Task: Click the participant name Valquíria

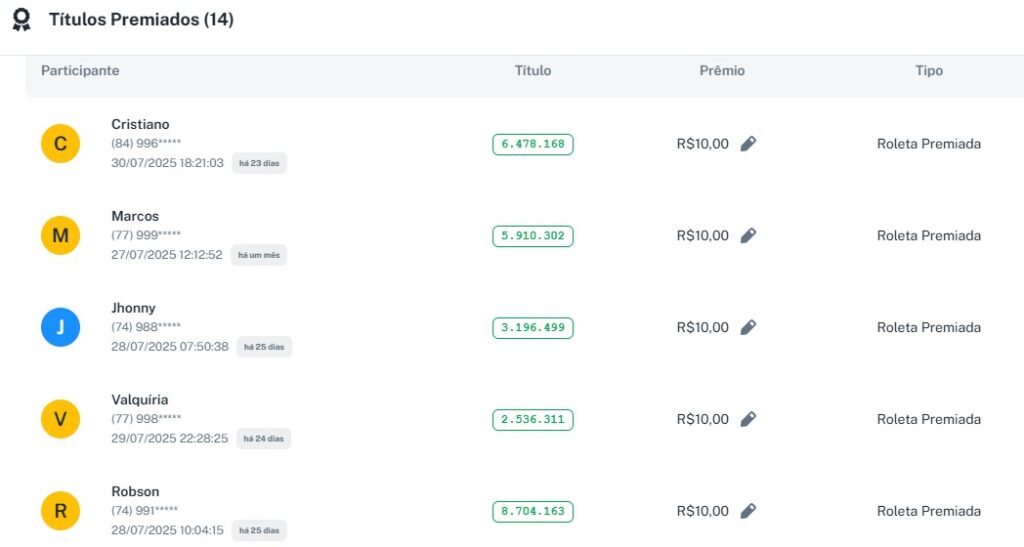Action: [140, 400]
